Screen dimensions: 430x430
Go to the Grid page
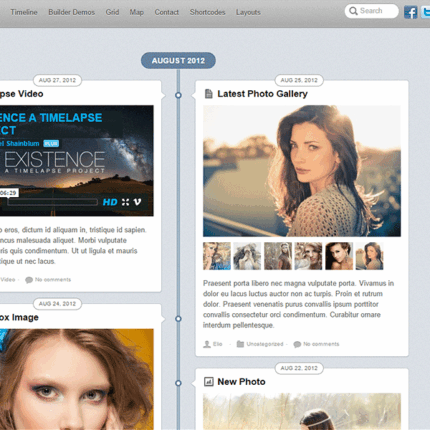pos(112,12)
